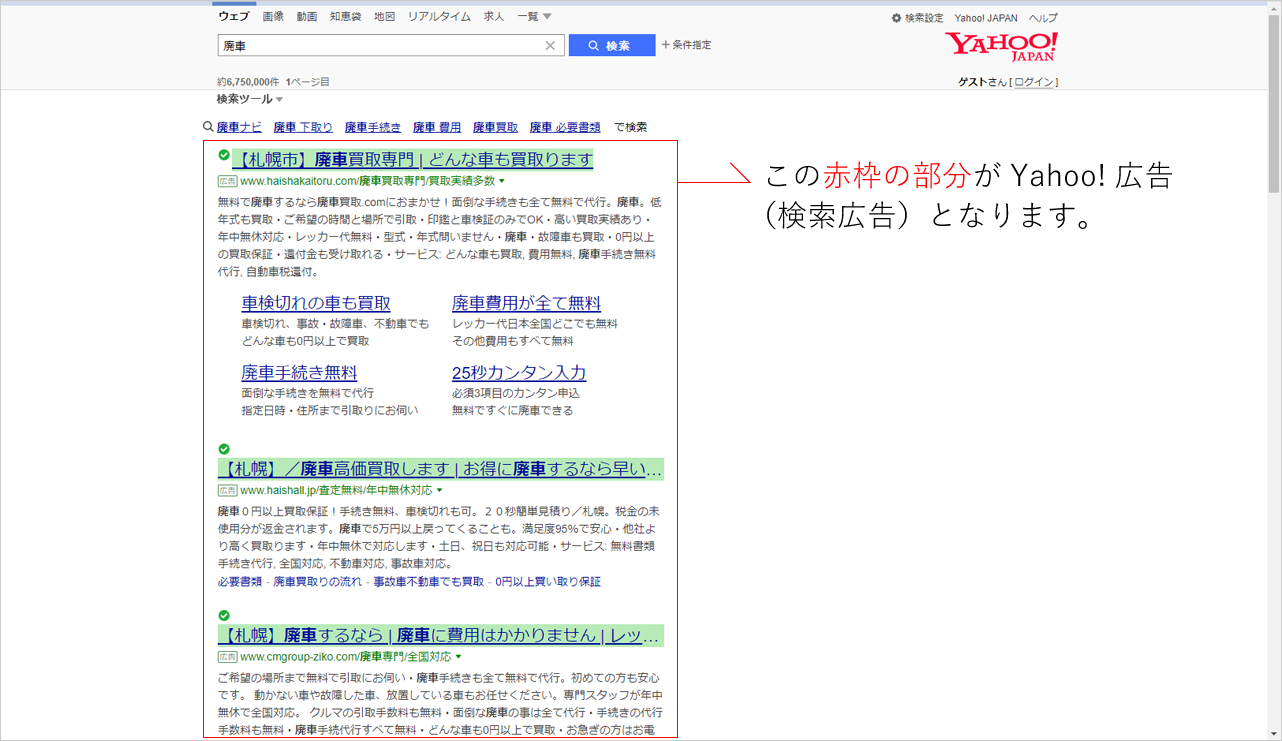Switch to 動画 video search tab
The image size is (1282, 741).
click(x=307, y=17)
